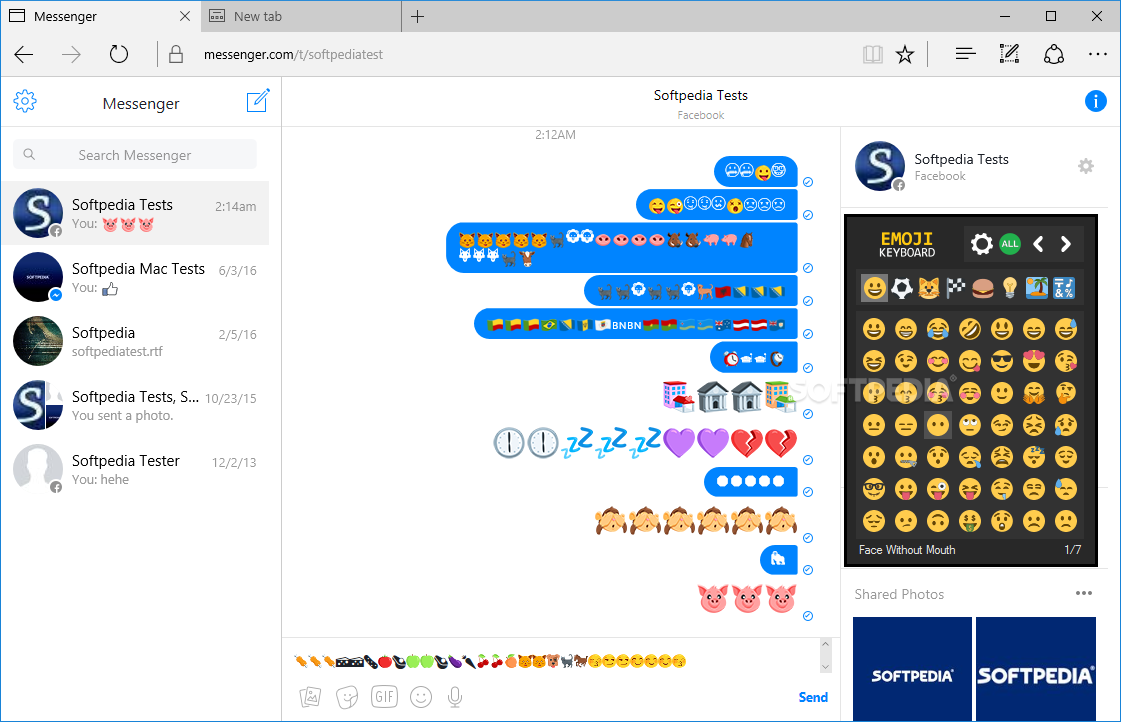1121x722 pixels.
Task: Go to previous emoji page
Action: click(1038, 244)
